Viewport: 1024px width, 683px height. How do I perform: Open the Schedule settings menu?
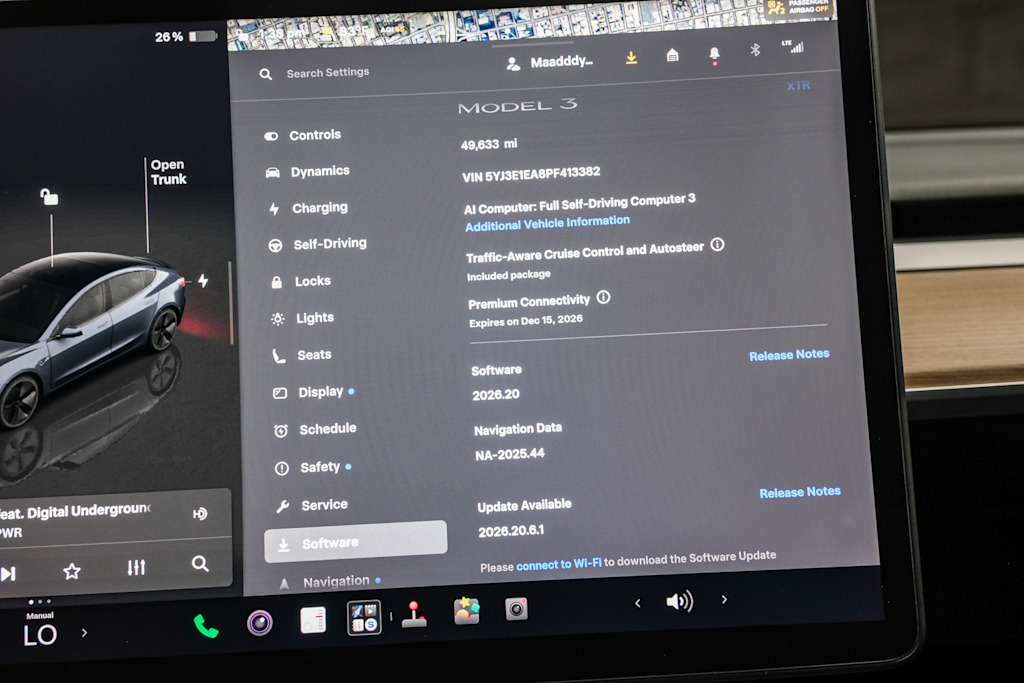(x=315, y=430)
